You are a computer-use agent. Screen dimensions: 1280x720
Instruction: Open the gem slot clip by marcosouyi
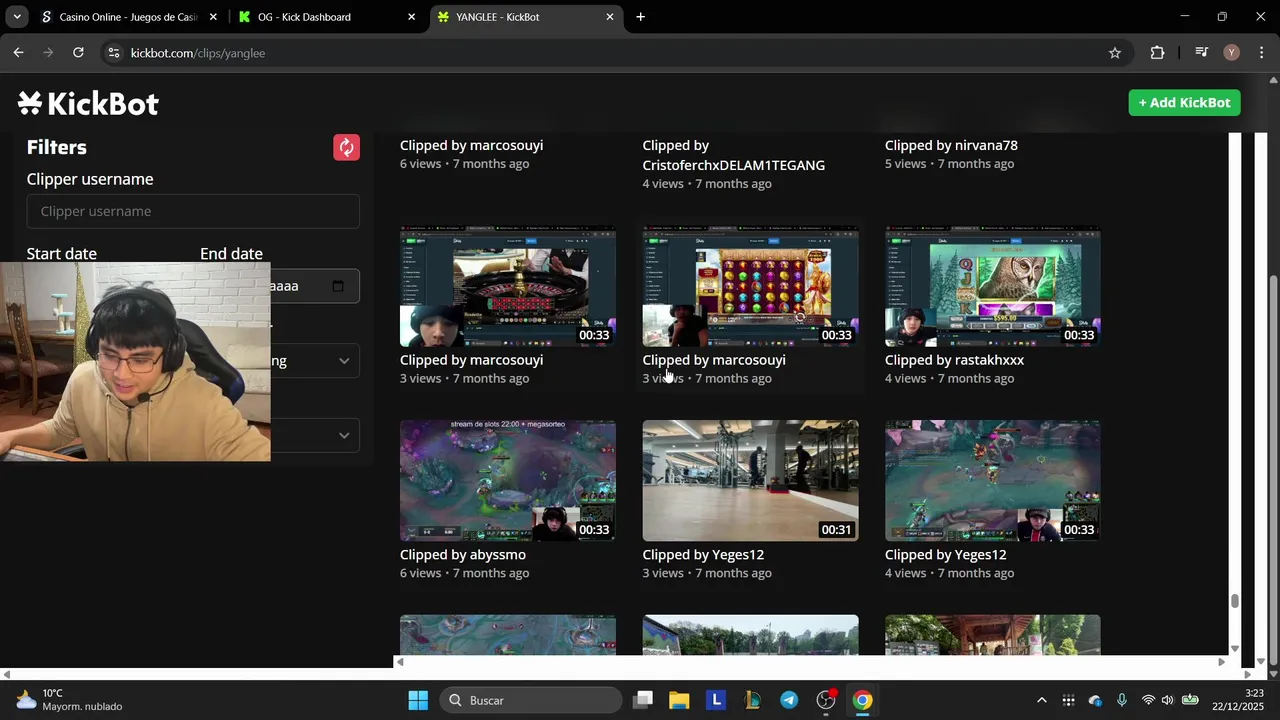coord(750,287)
